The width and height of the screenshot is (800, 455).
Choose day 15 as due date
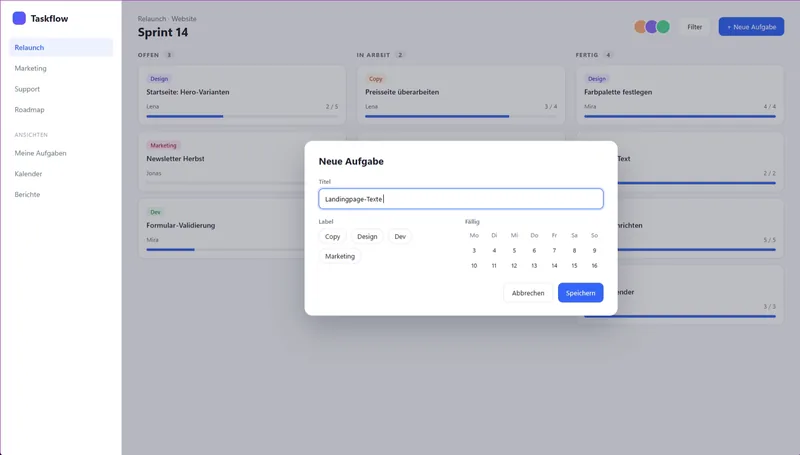click(574, 265)
